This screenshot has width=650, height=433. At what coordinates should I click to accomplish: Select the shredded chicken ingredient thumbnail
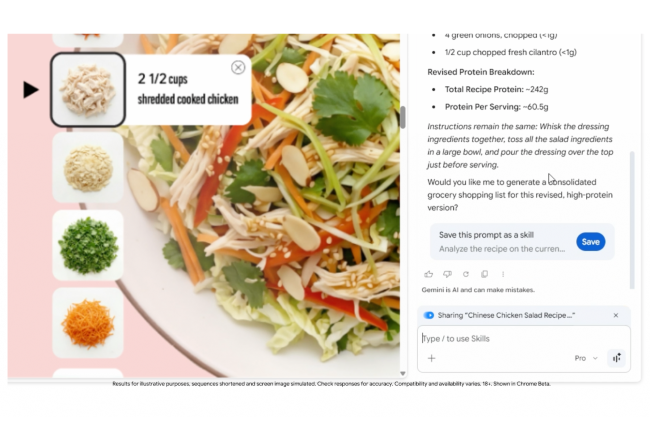tap(88, 90)
